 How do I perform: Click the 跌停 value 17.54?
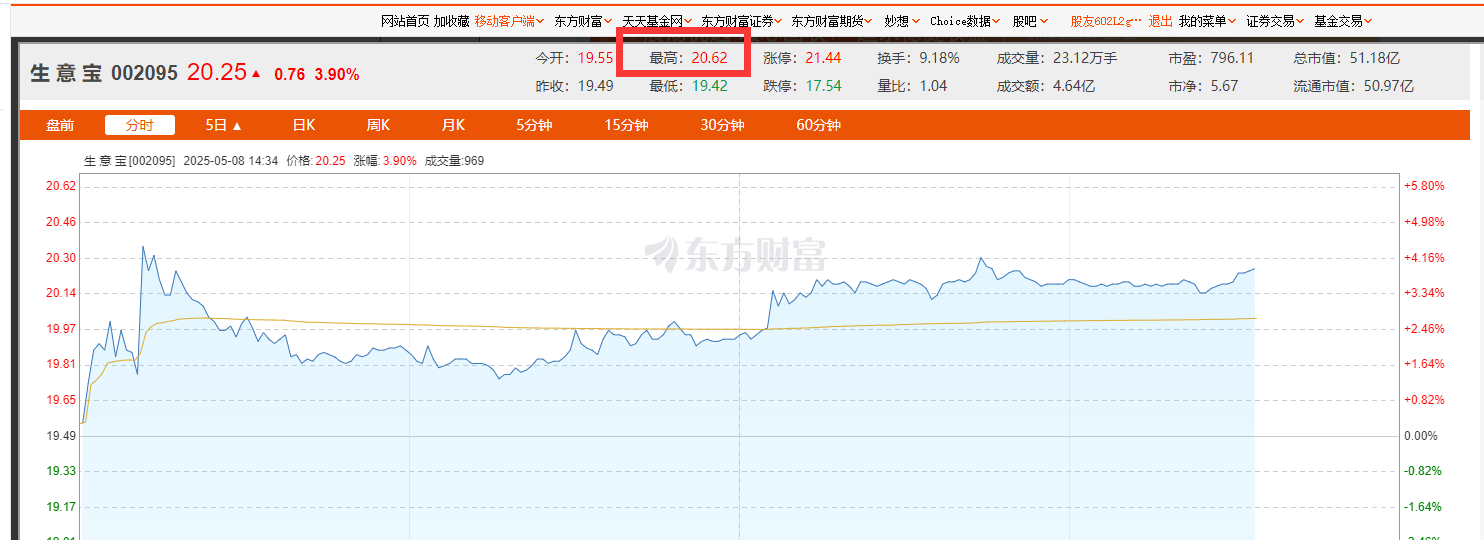click(x=823, y=86)
